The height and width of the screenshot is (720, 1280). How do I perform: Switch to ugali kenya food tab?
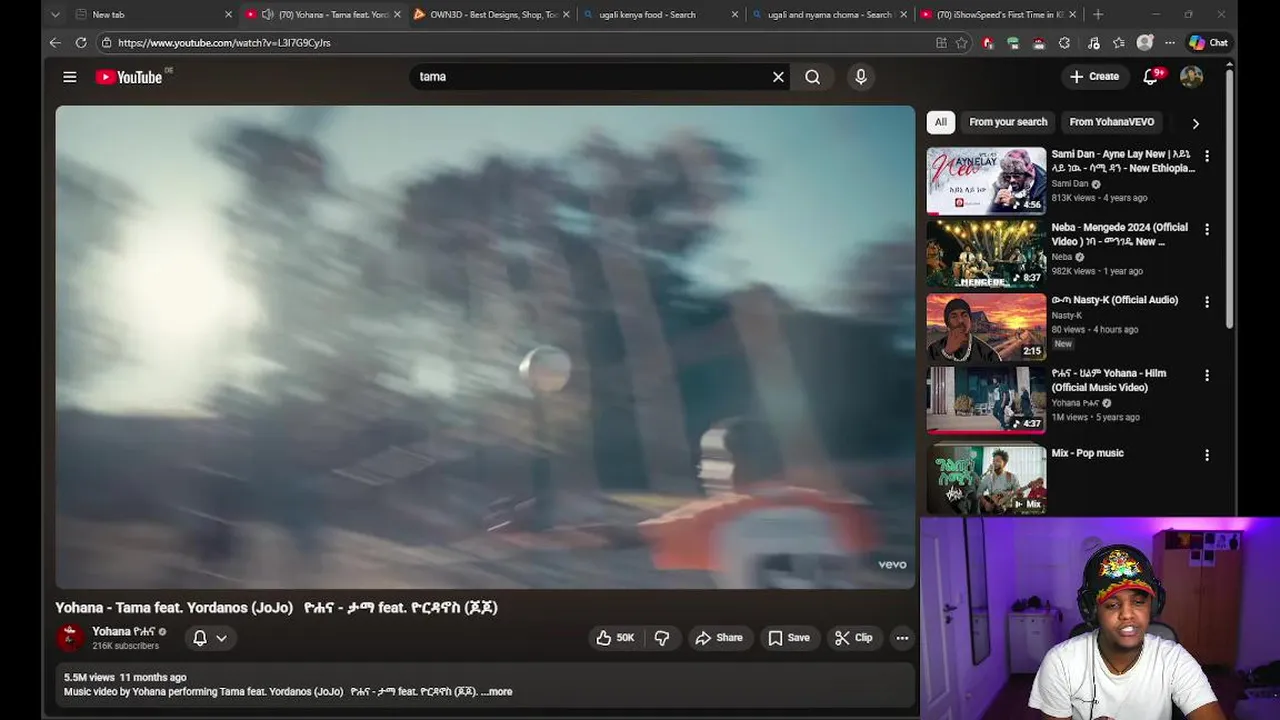(661, 14)
